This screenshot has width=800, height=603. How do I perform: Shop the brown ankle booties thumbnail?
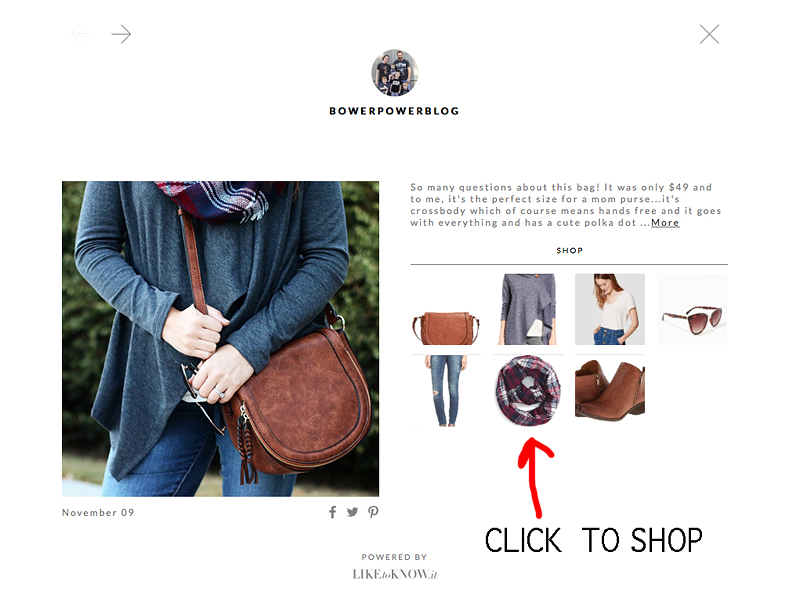(610, 391)
